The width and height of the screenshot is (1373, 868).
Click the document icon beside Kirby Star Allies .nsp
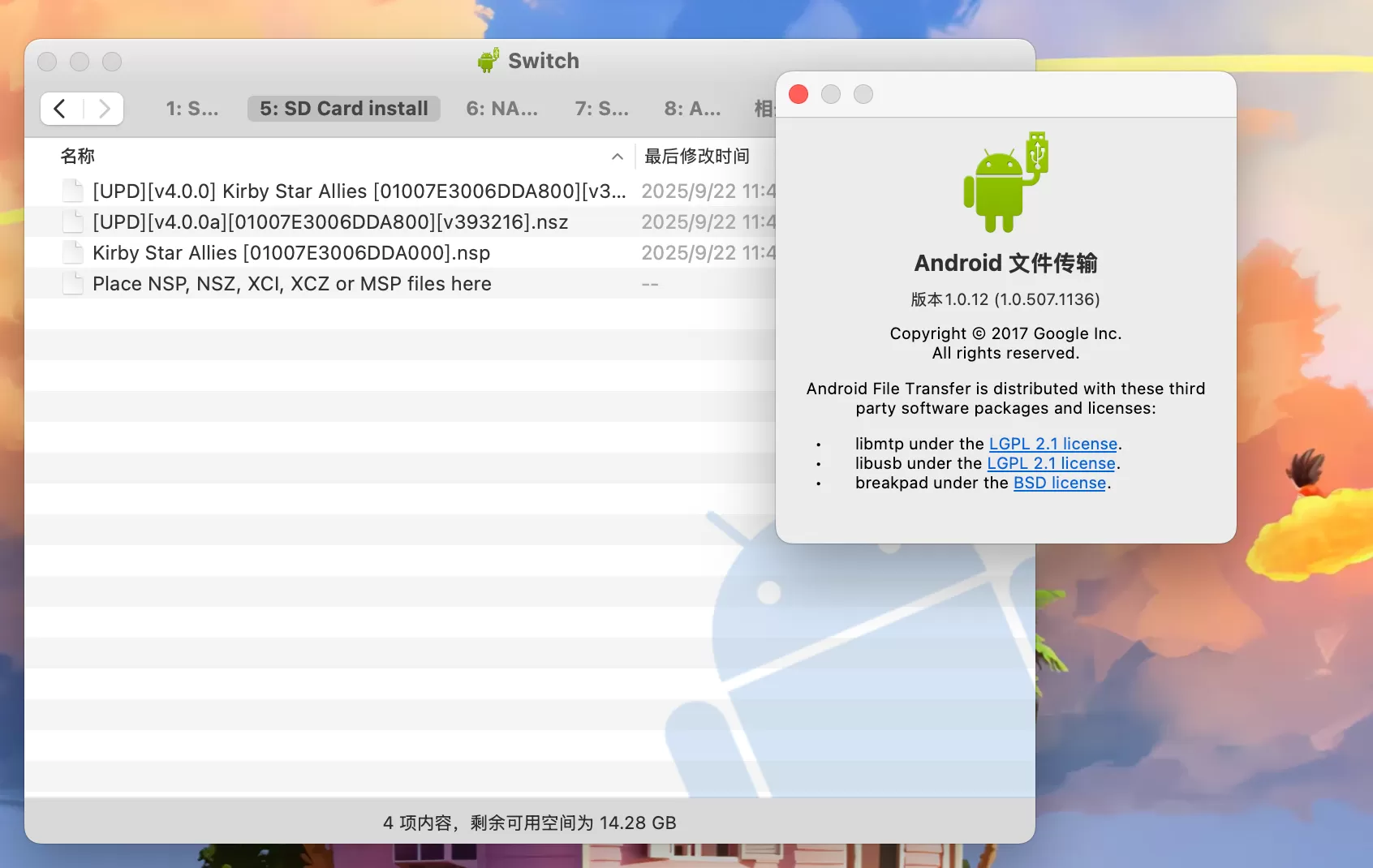(73, 252)
